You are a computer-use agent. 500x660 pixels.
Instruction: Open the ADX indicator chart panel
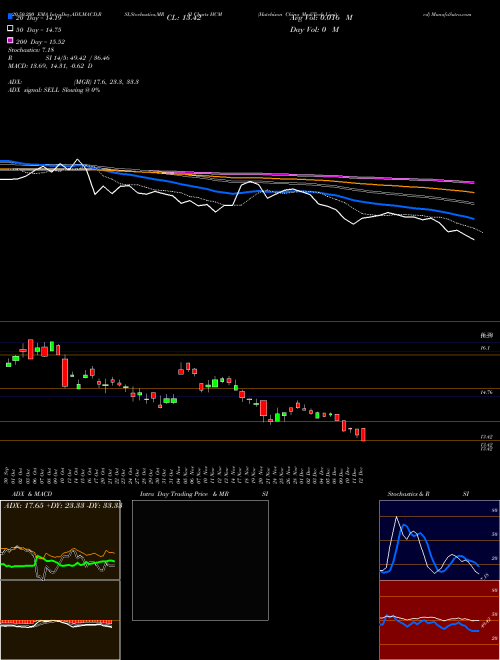(x=60, y=540)
